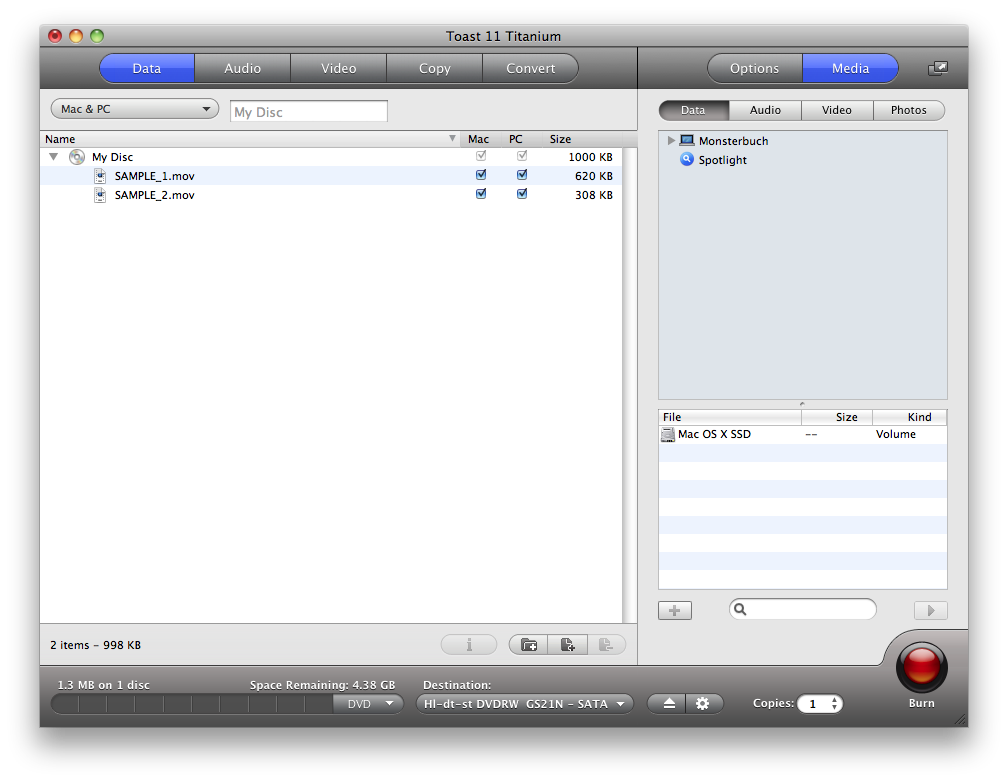Toggle PC checkbox for SAMPLE_2.mov
The image size is (1008, 782).
coord(522,194)
